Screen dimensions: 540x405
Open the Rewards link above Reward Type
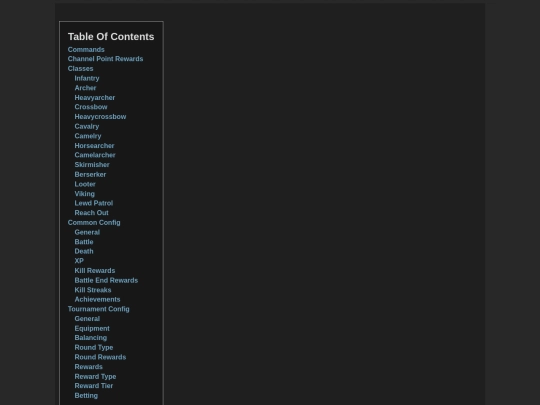click(89, 367)
